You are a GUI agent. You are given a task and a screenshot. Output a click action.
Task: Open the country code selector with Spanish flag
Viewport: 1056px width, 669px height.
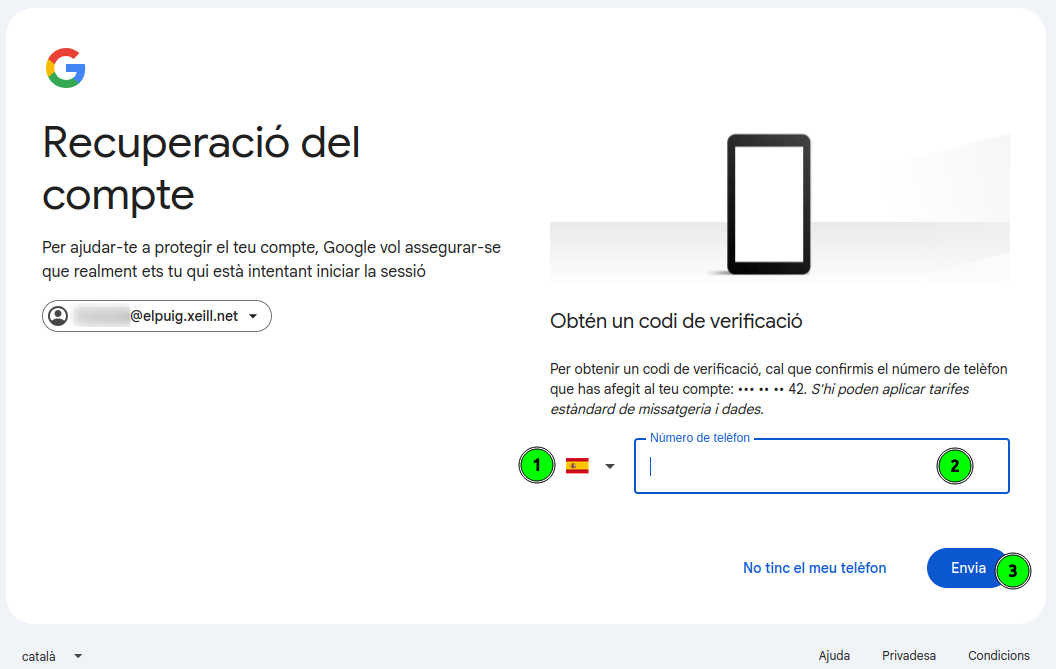591,466
